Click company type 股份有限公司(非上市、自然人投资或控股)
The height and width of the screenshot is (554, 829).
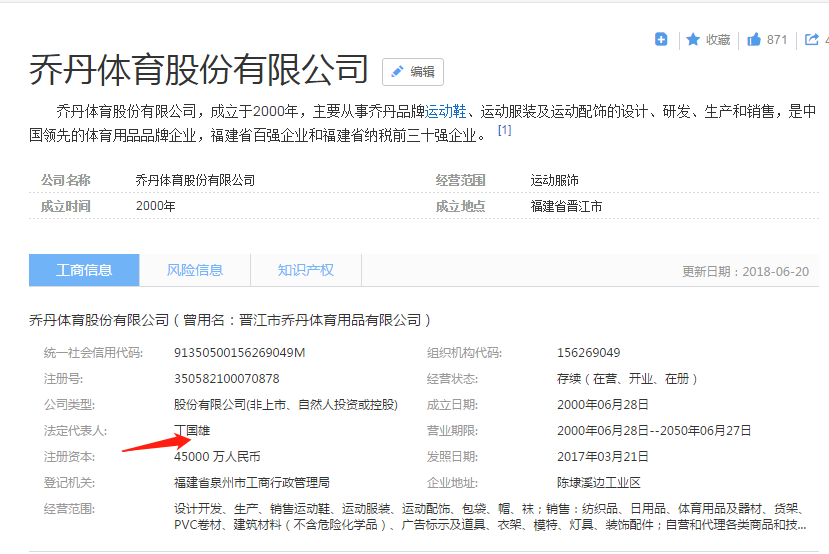[286, 405]
